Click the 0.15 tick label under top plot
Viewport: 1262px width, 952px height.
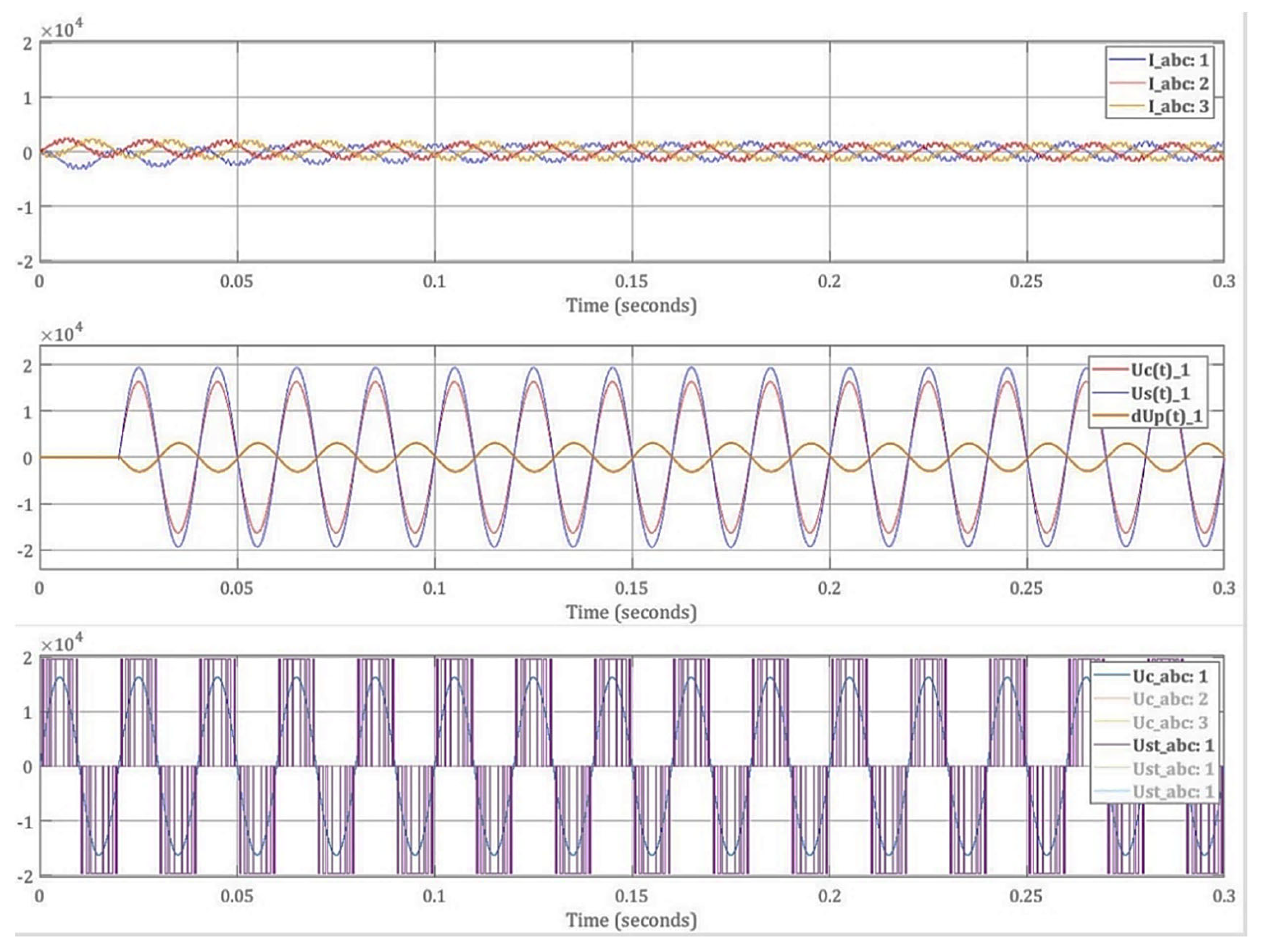click(631, 281)
